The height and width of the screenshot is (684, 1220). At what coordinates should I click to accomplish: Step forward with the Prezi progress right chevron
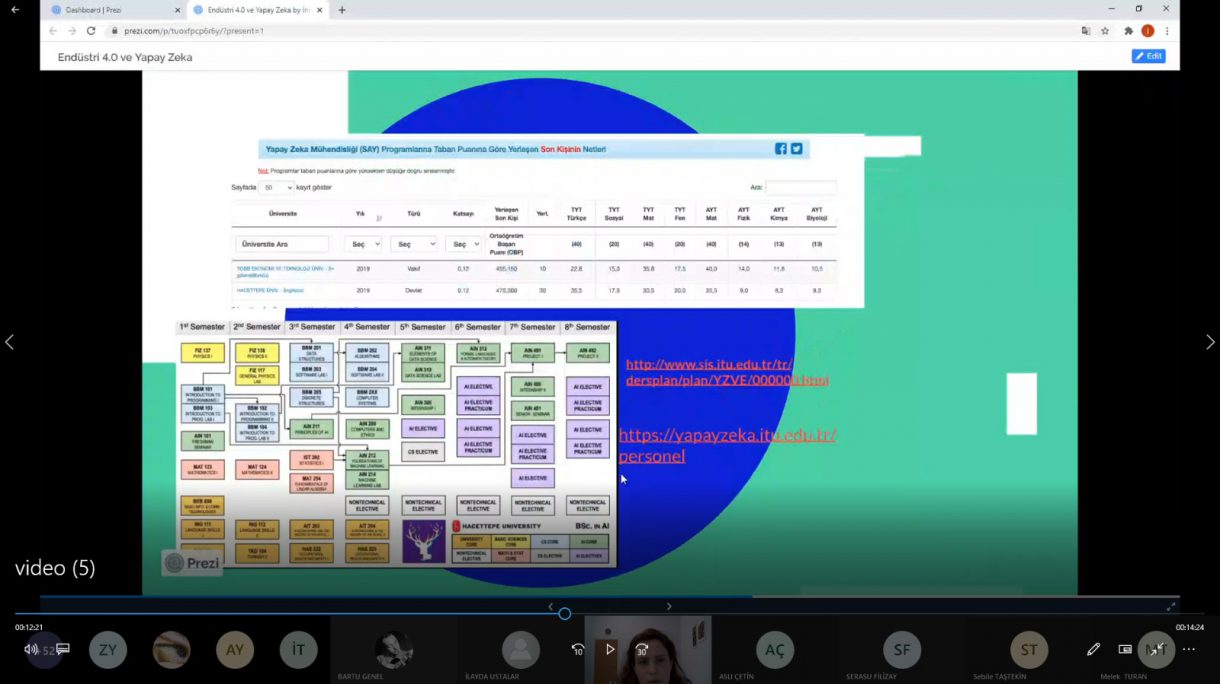[669, 606]
